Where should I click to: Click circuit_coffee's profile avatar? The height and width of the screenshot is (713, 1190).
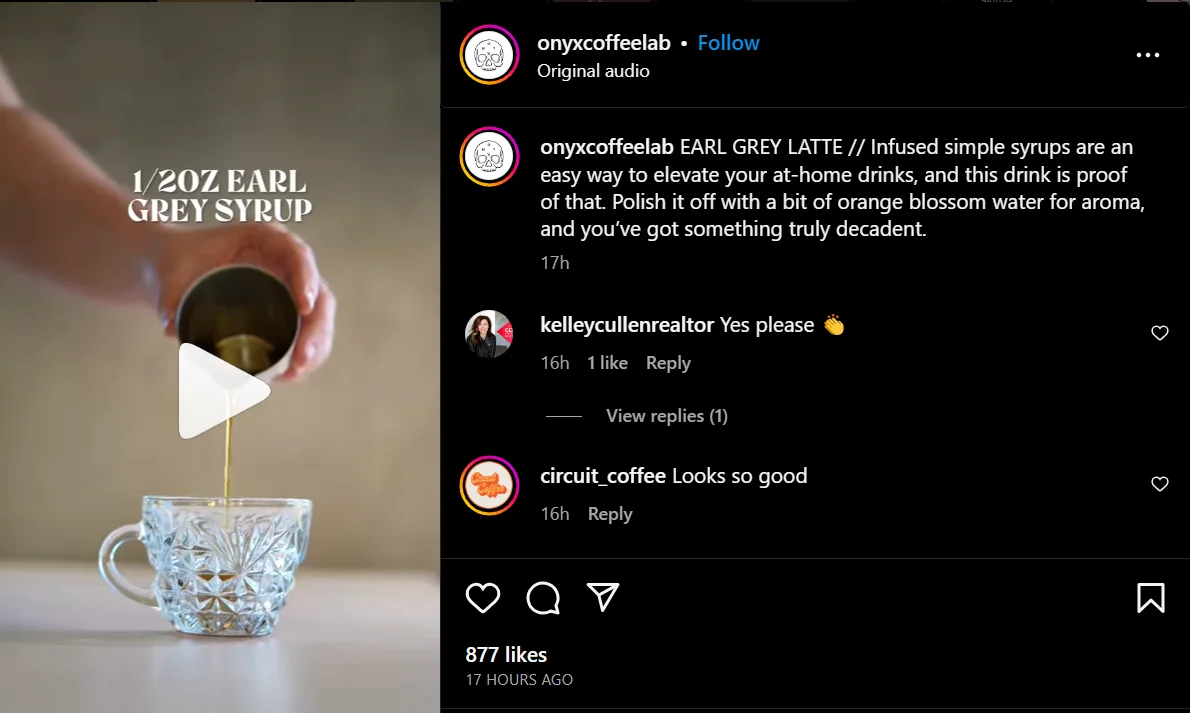[x=489, y=486]
